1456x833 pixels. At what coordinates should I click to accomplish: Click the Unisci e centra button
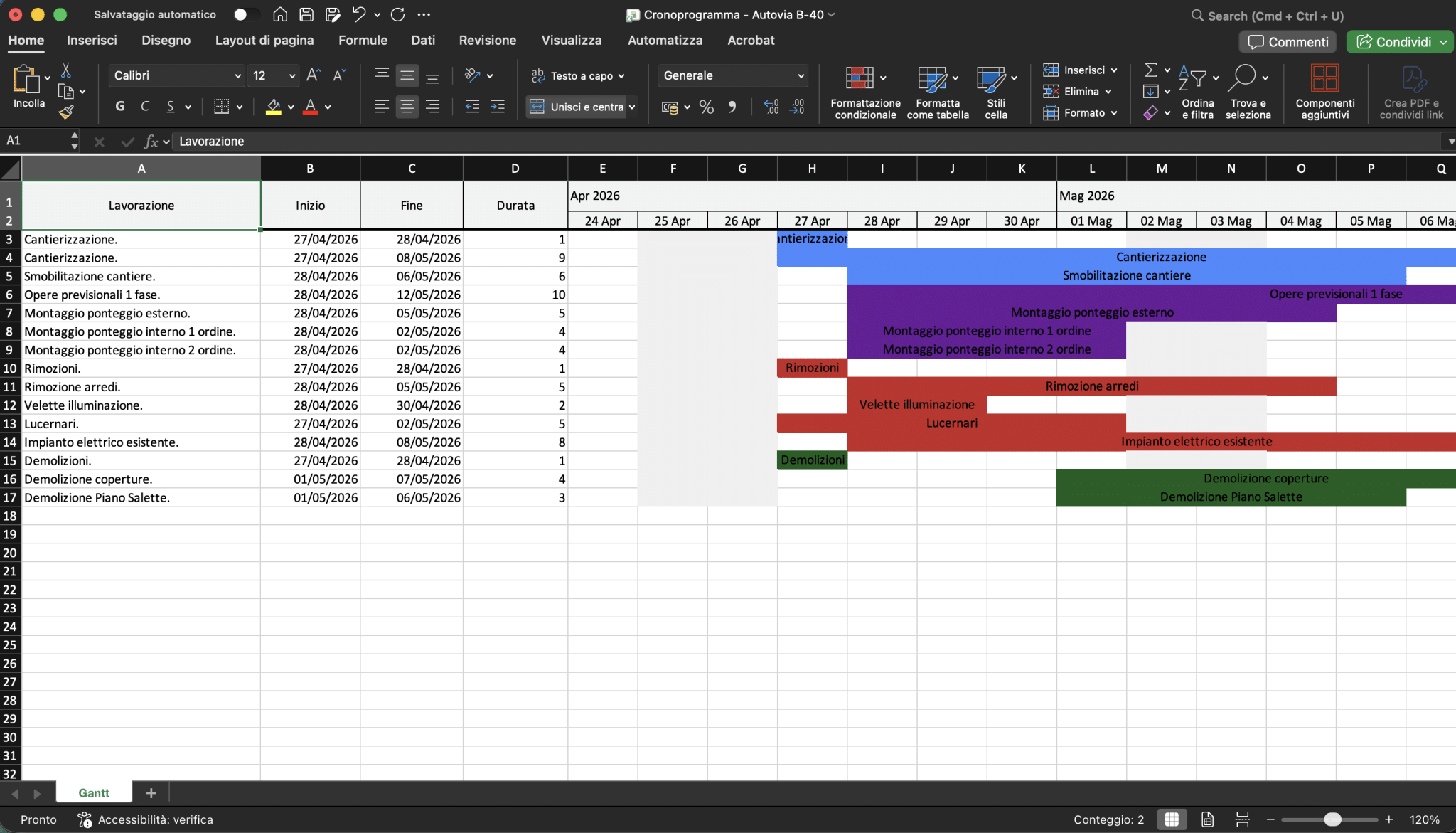tap(577, 107)
